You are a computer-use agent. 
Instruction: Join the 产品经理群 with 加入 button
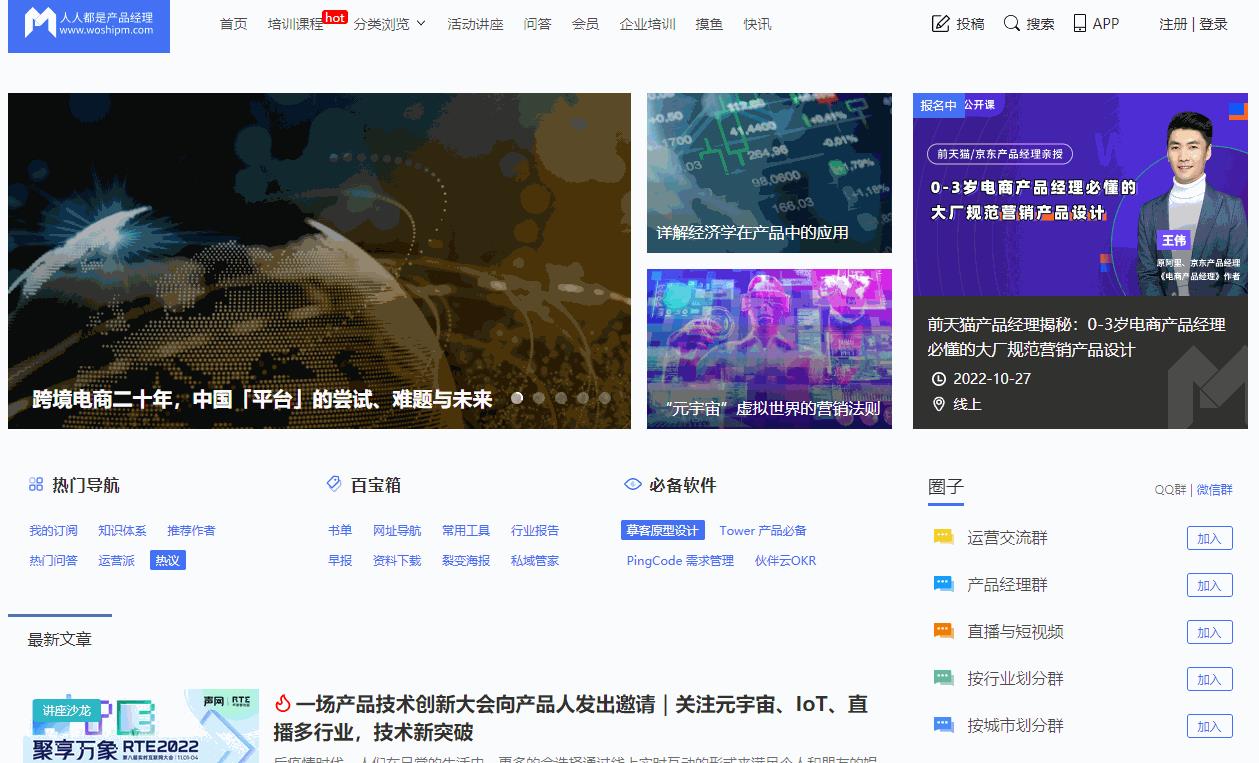click(1209, 585)
